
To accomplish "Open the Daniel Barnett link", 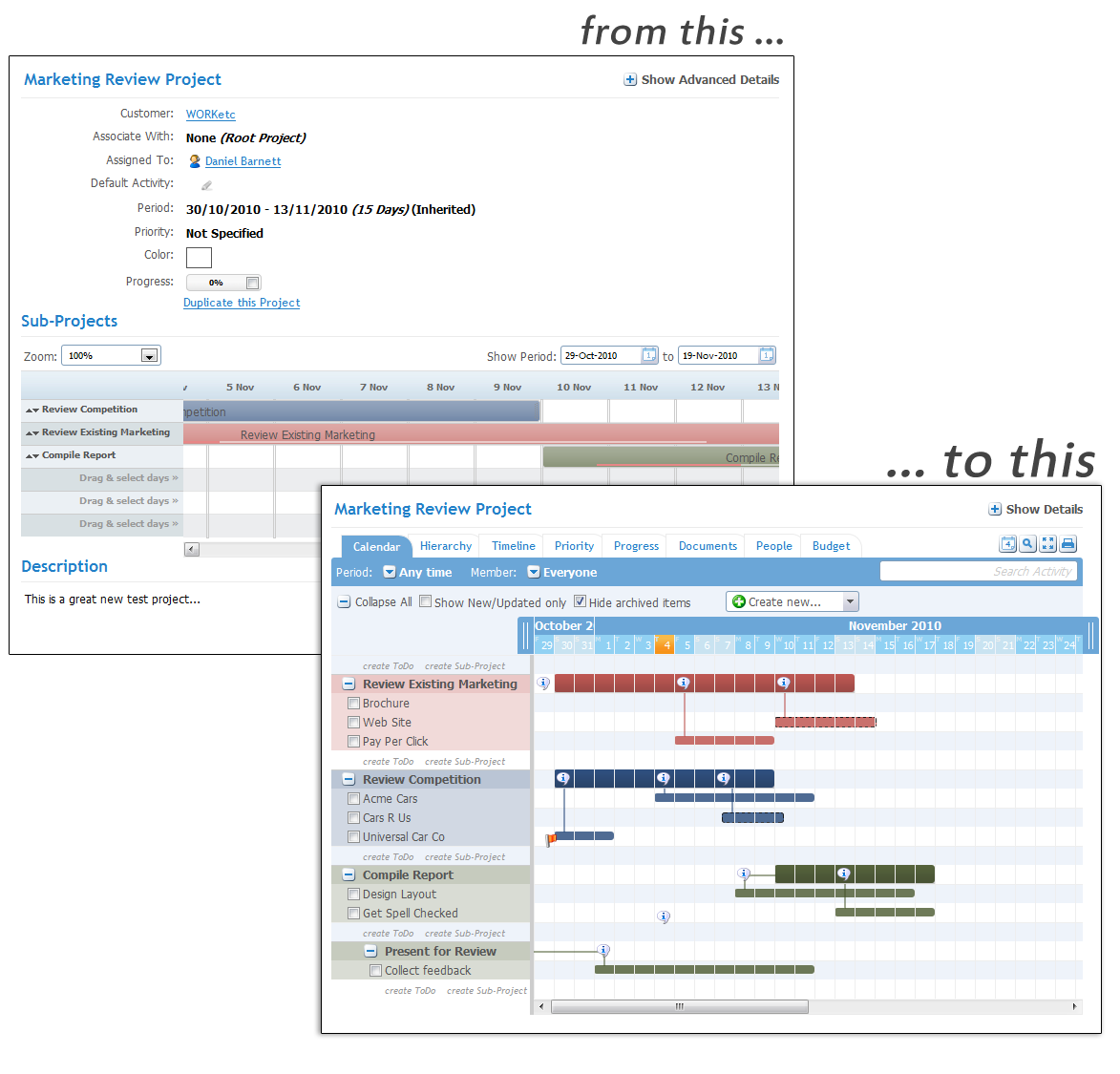I will (x=243, y=161).
